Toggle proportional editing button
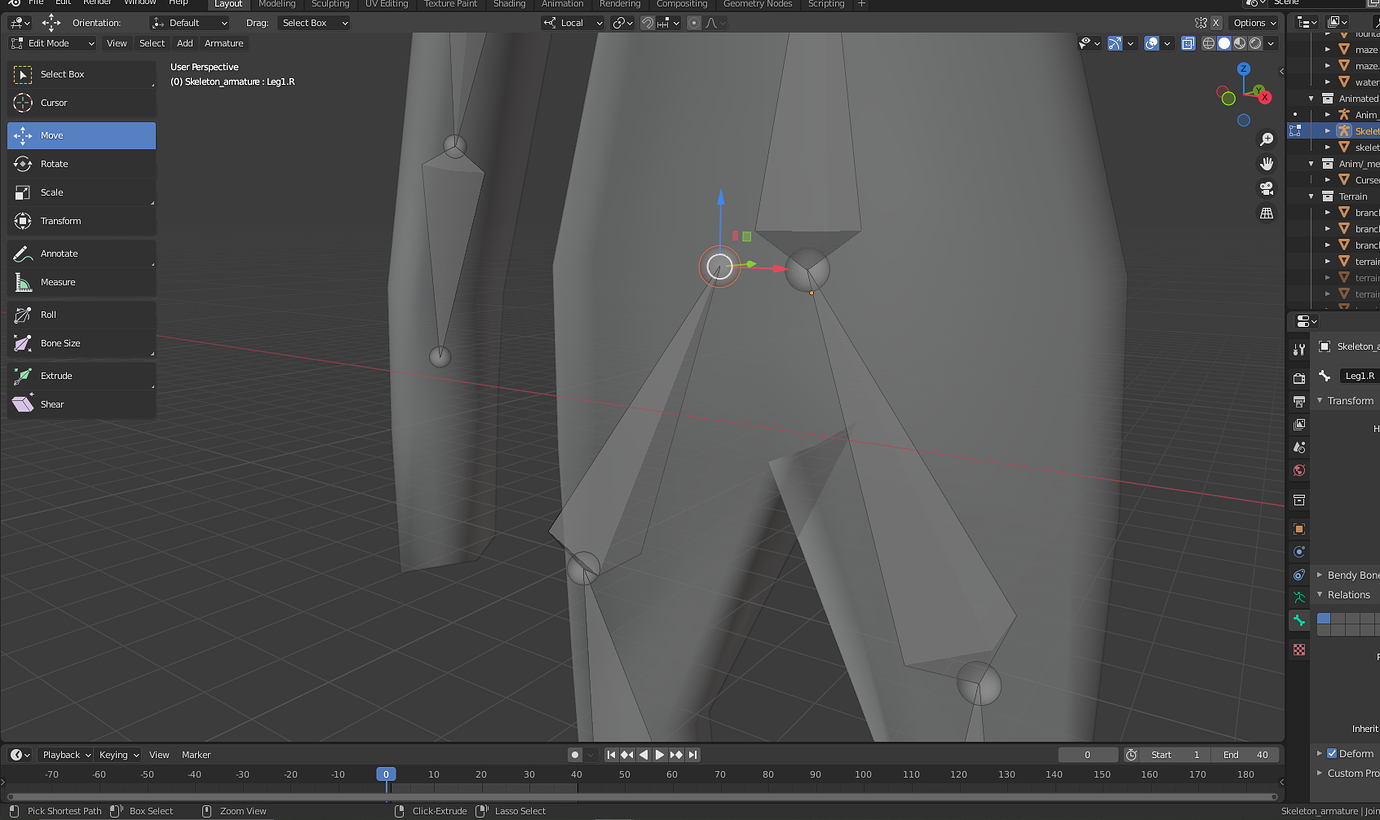The image size is (1380, 820). pos(694,22)
